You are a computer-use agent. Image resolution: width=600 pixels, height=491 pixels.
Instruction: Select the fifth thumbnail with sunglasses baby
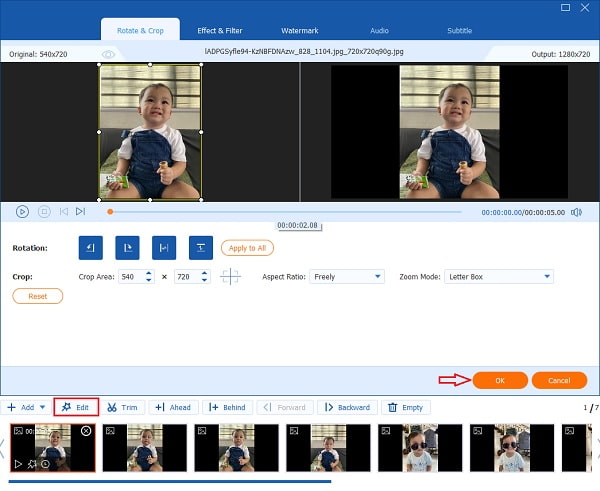click(420, 448)
